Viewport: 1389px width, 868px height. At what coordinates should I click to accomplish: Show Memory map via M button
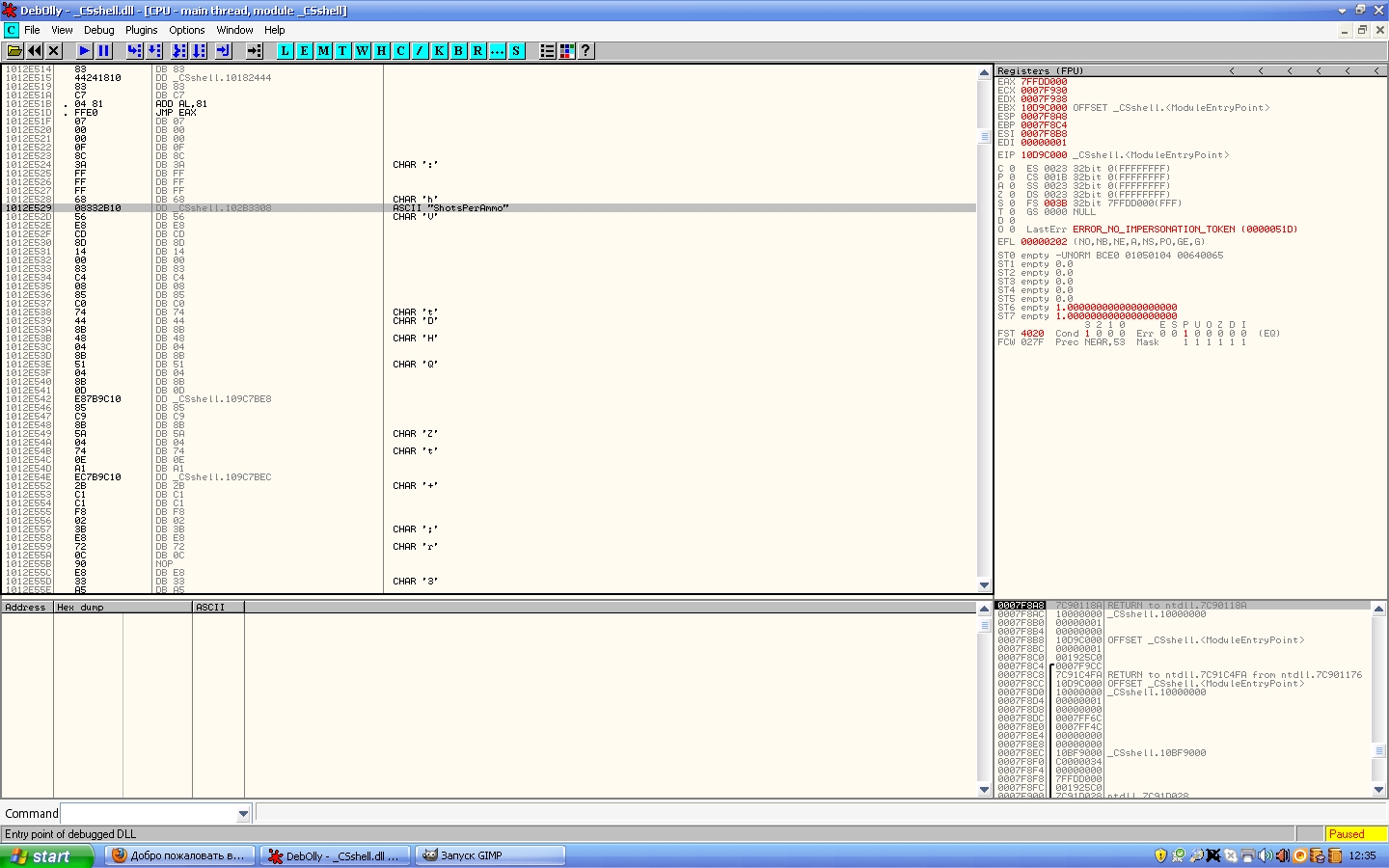click(x=324, y=51)
